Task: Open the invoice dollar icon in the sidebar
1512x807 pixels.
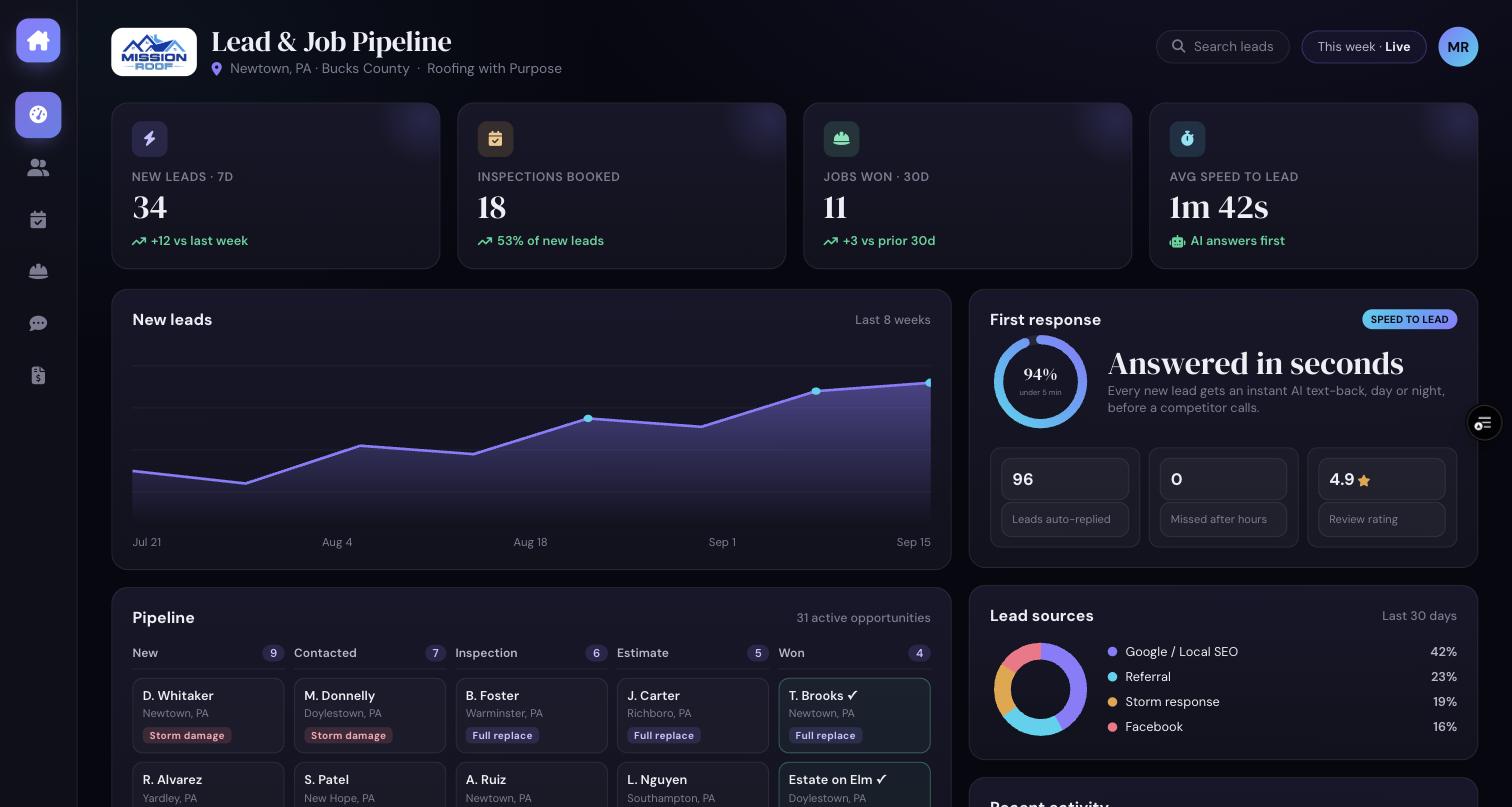Action: [x=38, y=376]
